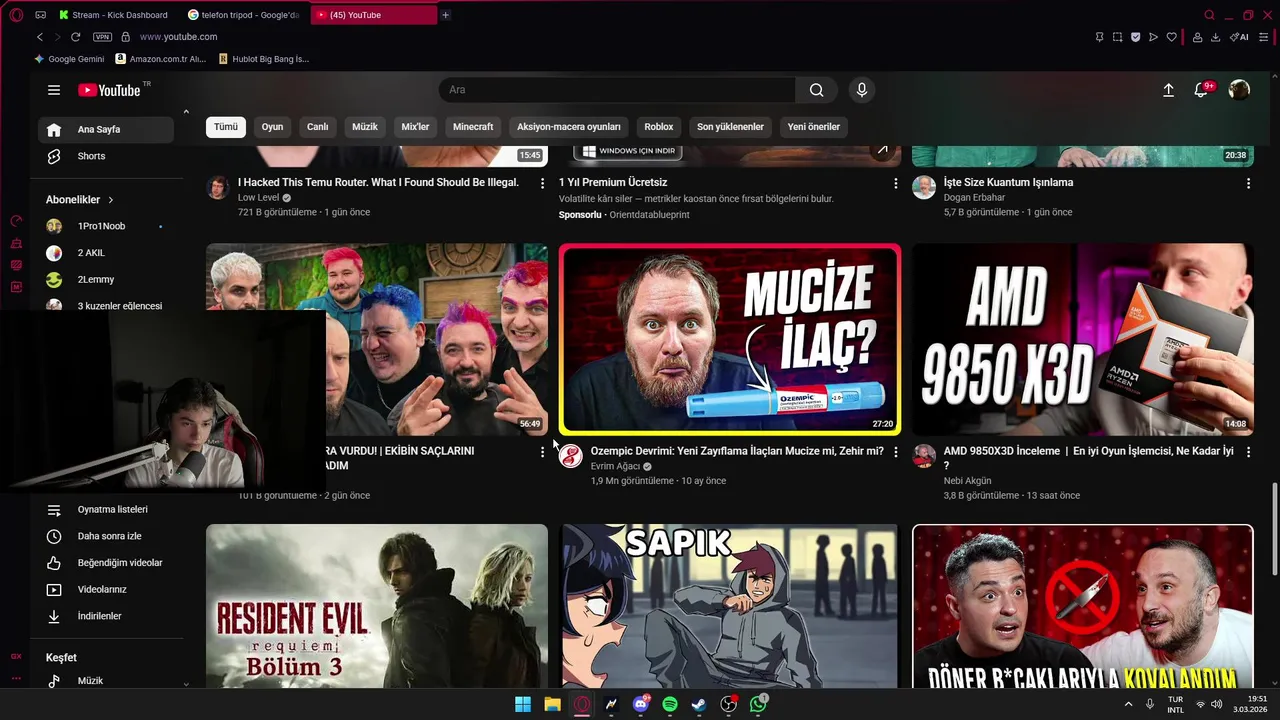Screen dimensions: 1280x720
Task: Toggle the ad blocker shield icon
Action: [1135, 37]
